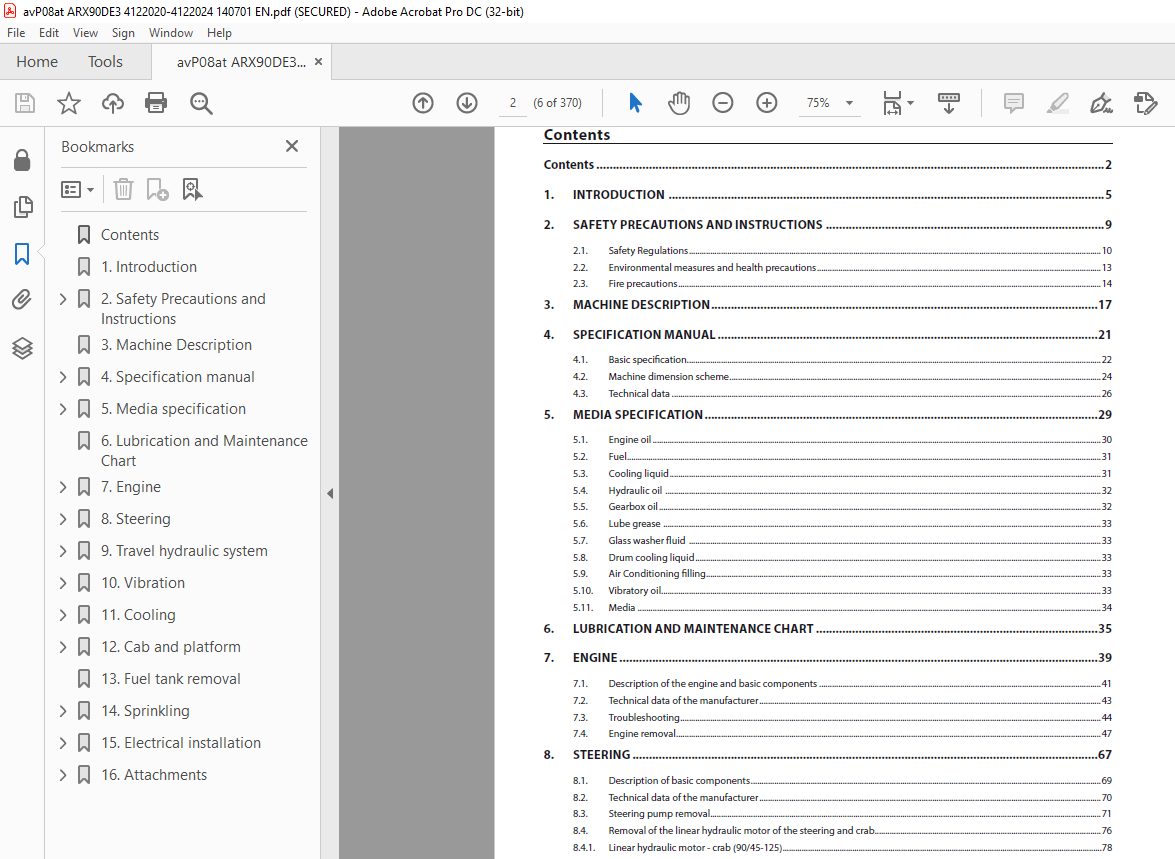Open the attachments paperclip panel
Screen dimensions: 1175x859
[x=22, y=301]
